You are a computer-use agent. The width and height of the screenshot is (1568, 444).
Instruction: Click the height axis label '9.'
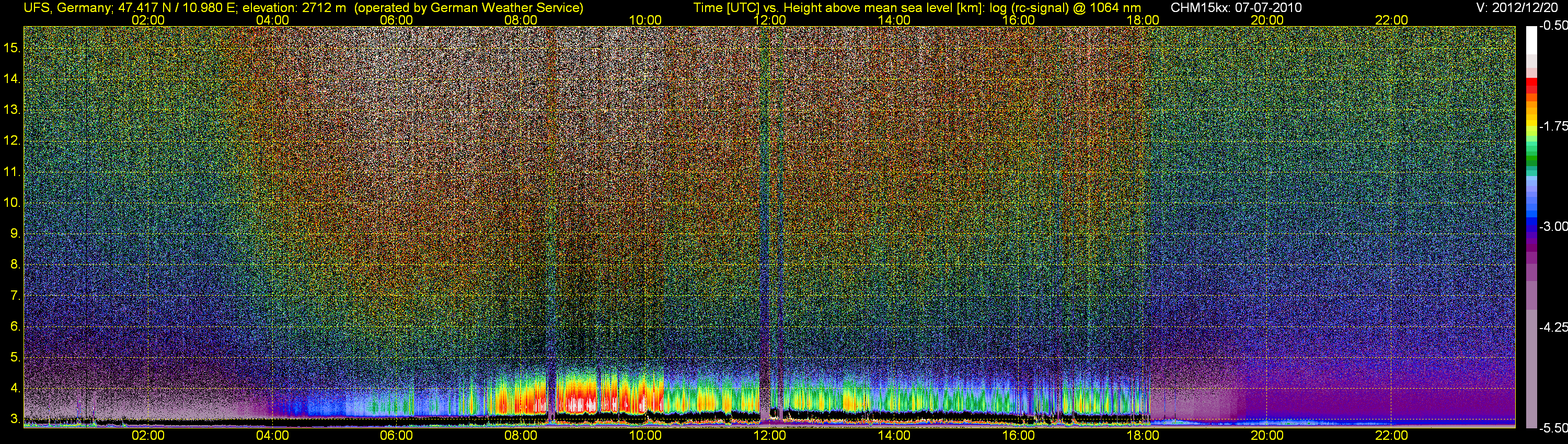pos(15,233)
